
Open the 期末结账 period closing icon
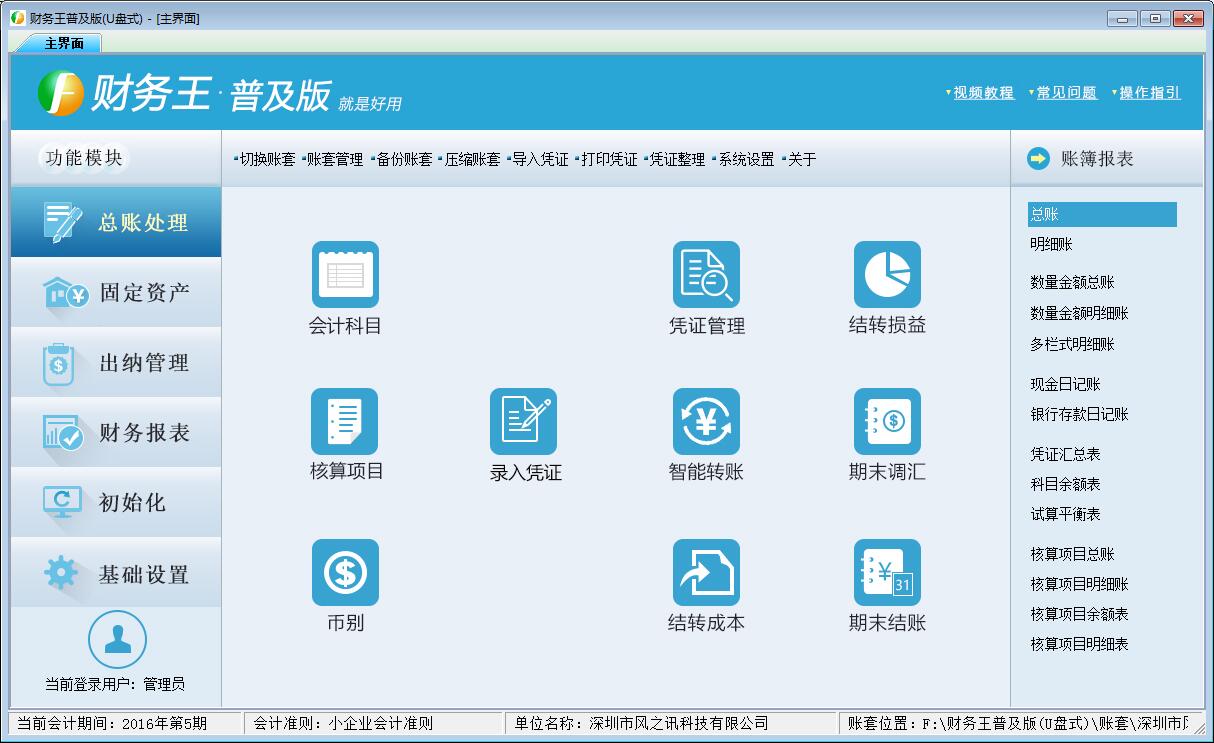pyautogui.click(x=887, y=573)
